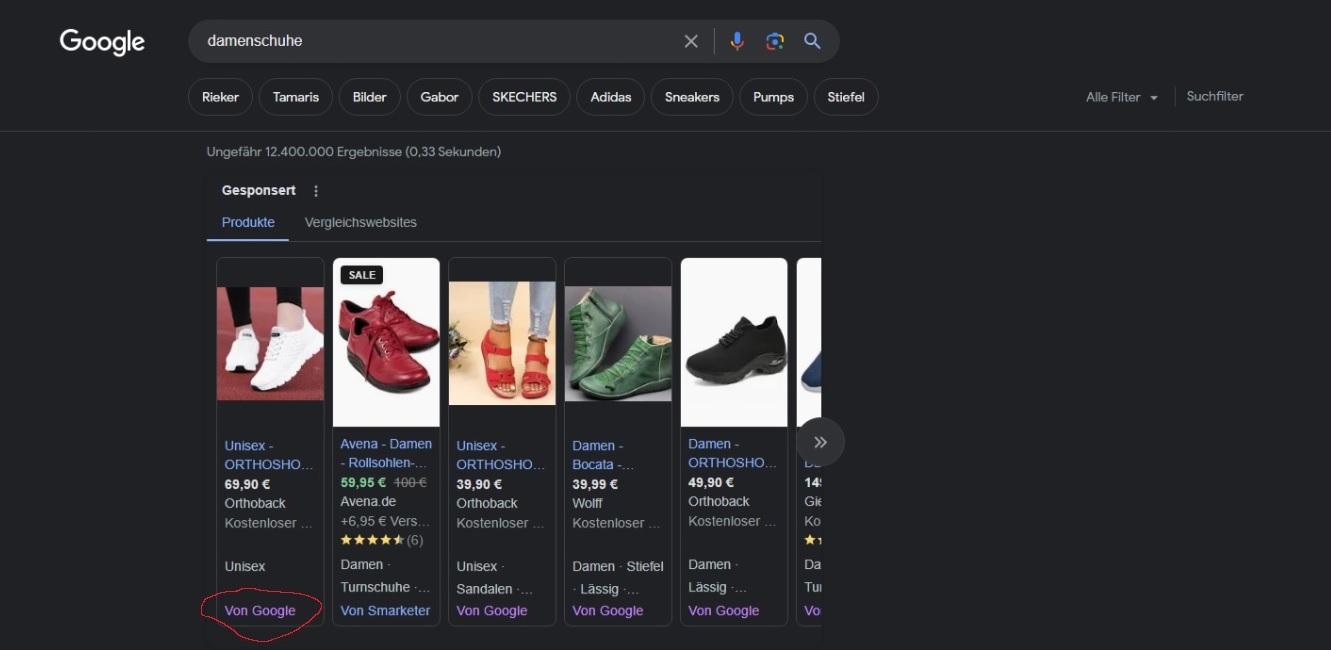Open the 39,90 € Unisex ORTHOSHO title link
The width and height of the screenshot is (1331, 650).
(501, 455)
